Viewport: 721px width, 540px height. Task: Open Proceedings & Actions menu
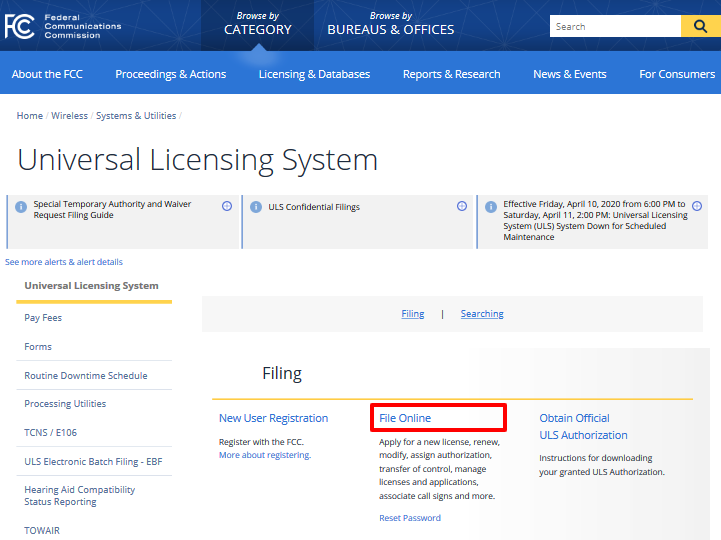click(x=171, y=74)
